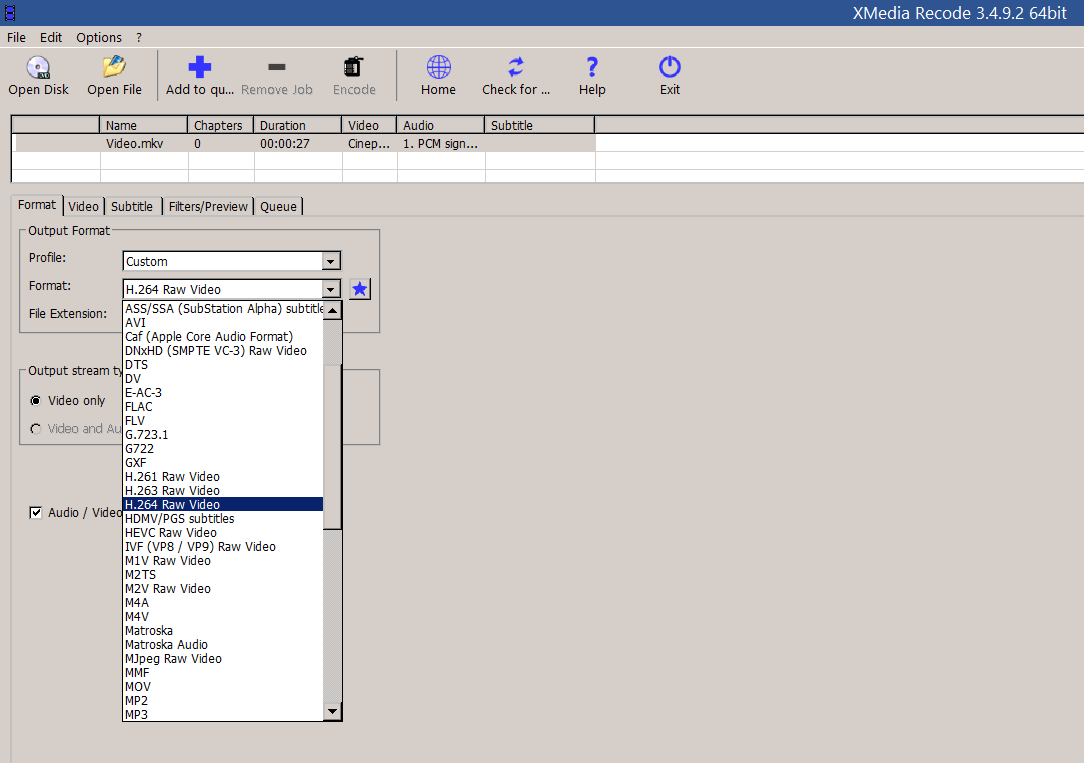1084x763 pixels.
Task: Choose H.261 Raw Video format
Action: tap(223, 477)
